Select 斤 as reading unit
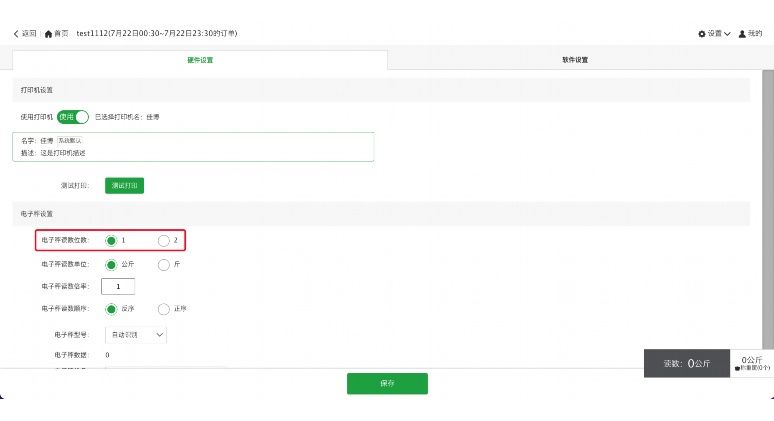The width and height of the screenshot is (774, 421). click(163, 265)
